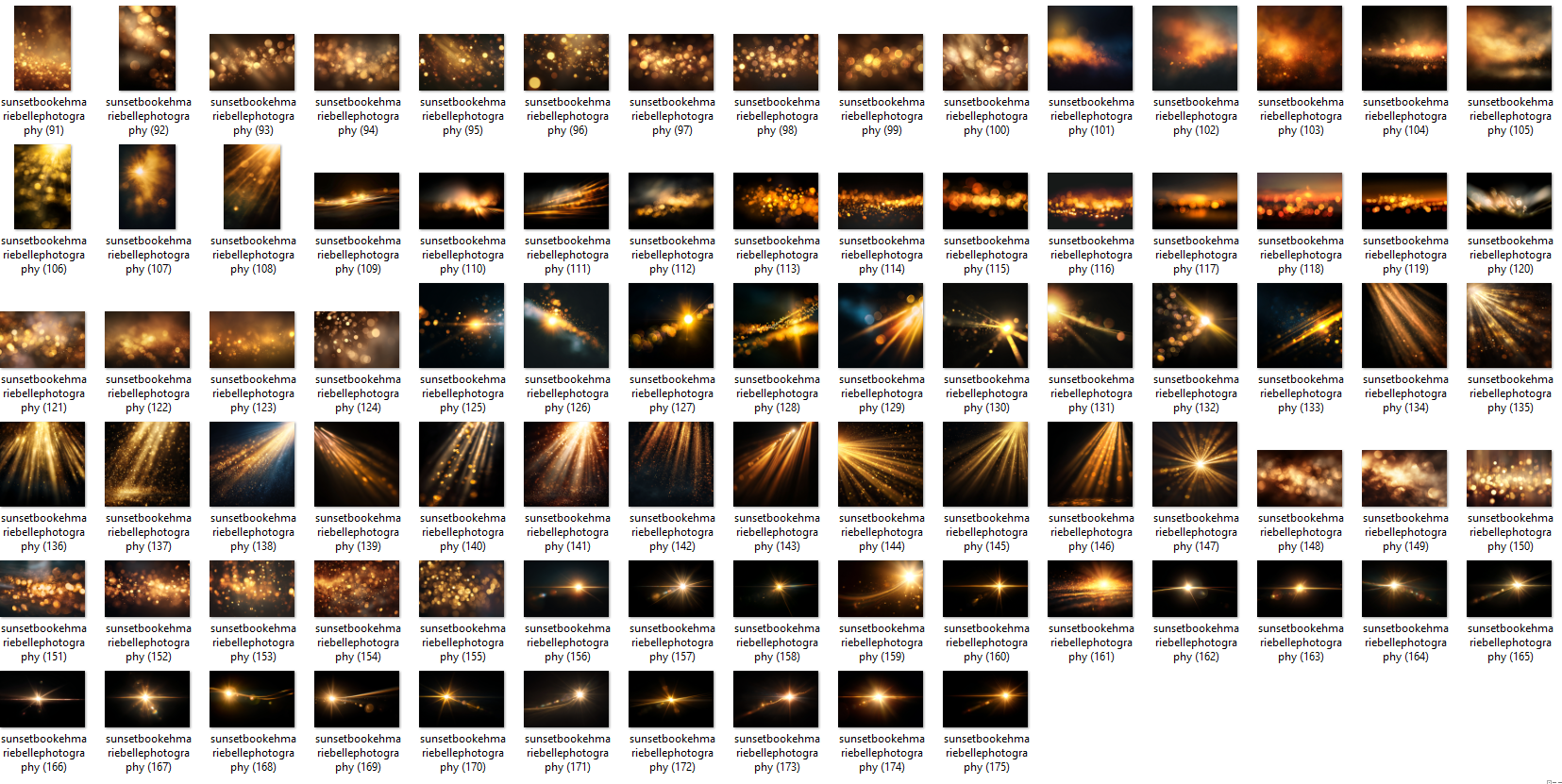Select the thumbnail for phy (155)
This screenshot has width=1562, height=784.
(x=462, y=589)
